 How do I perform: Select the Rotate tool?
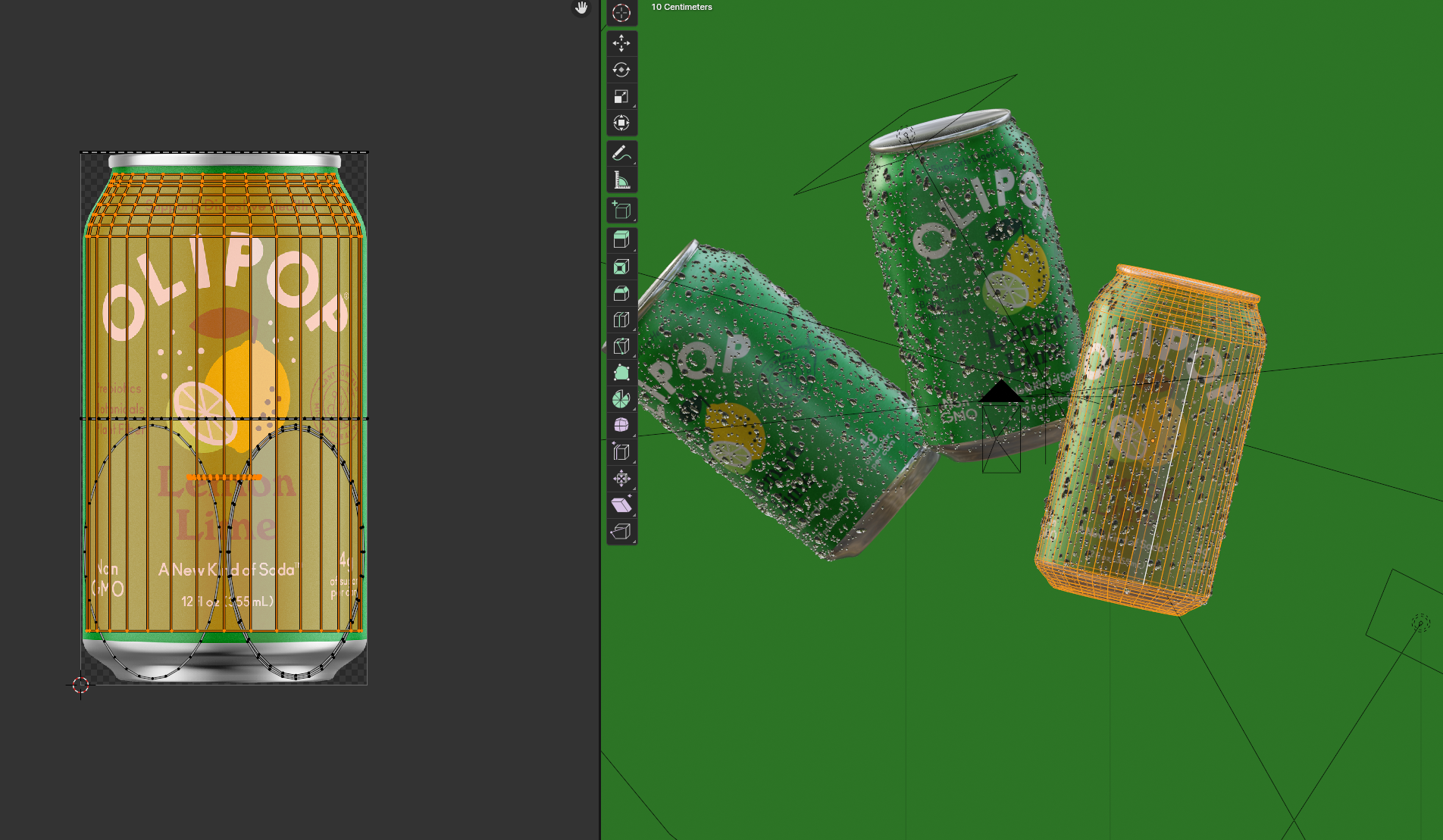click(621, 70)
